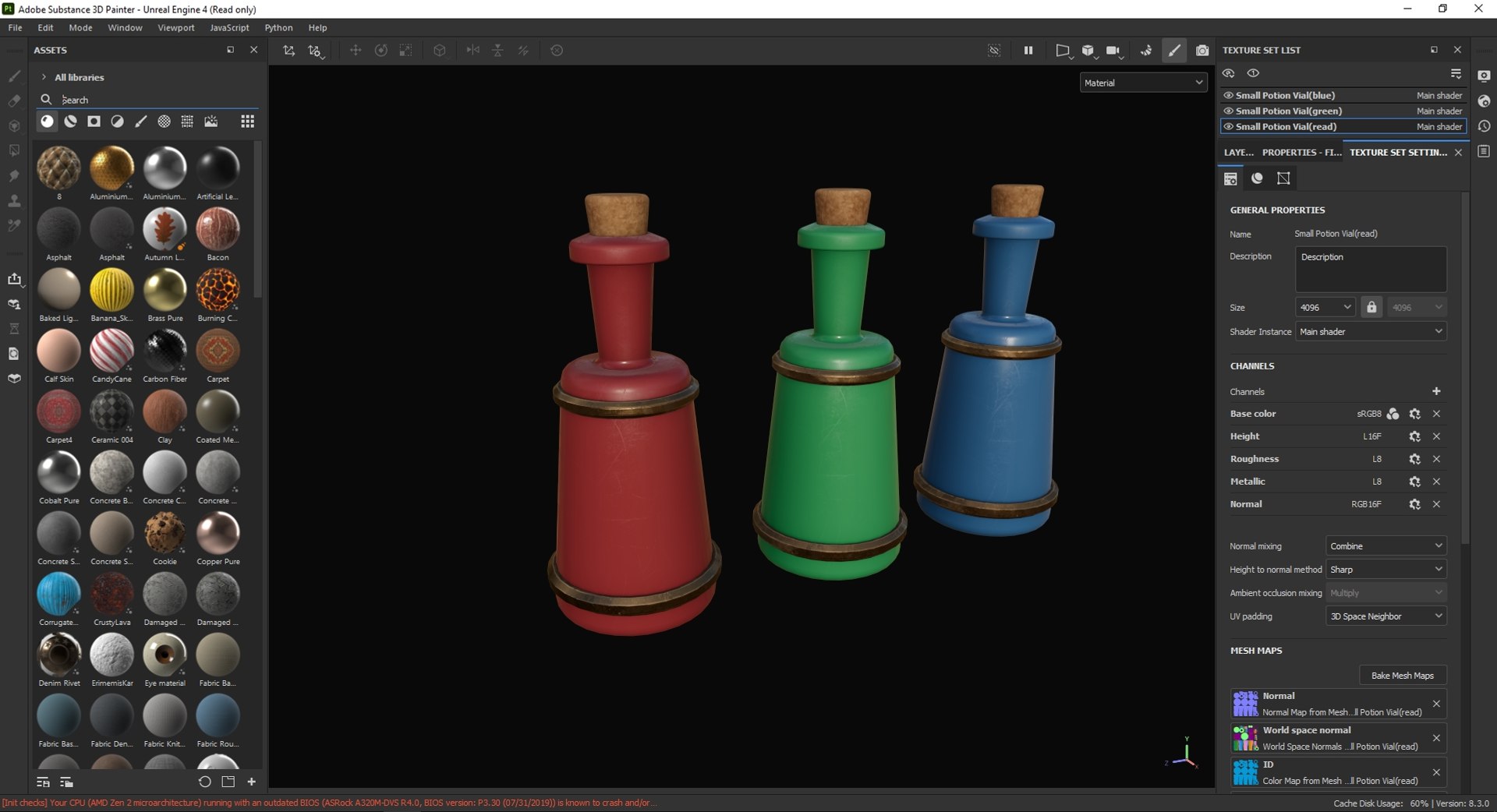
Task: Refresh asset library with circular arrow icon
Action: (x=204, y=782)
